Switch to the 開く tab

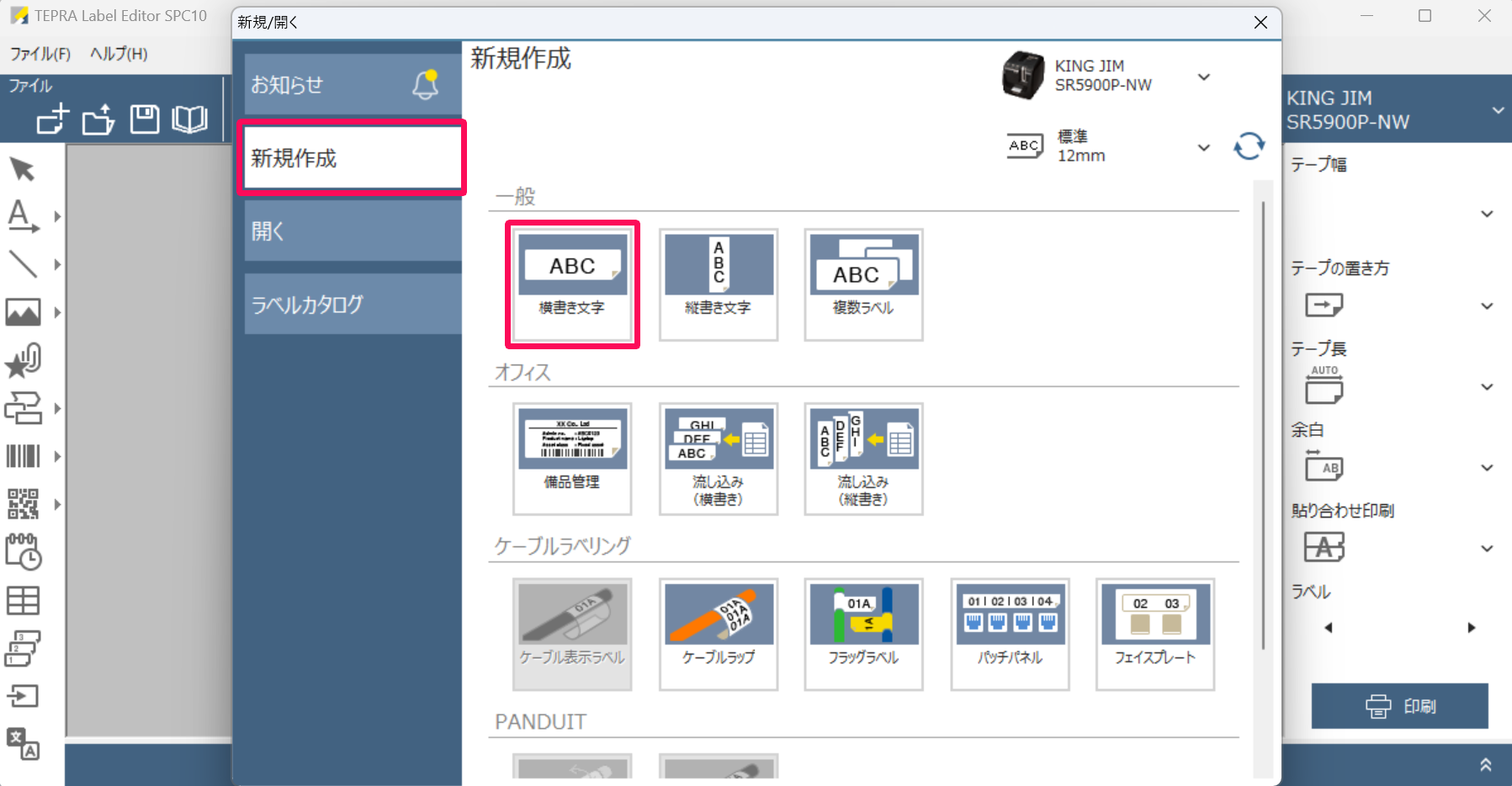[x=353, y=231]
